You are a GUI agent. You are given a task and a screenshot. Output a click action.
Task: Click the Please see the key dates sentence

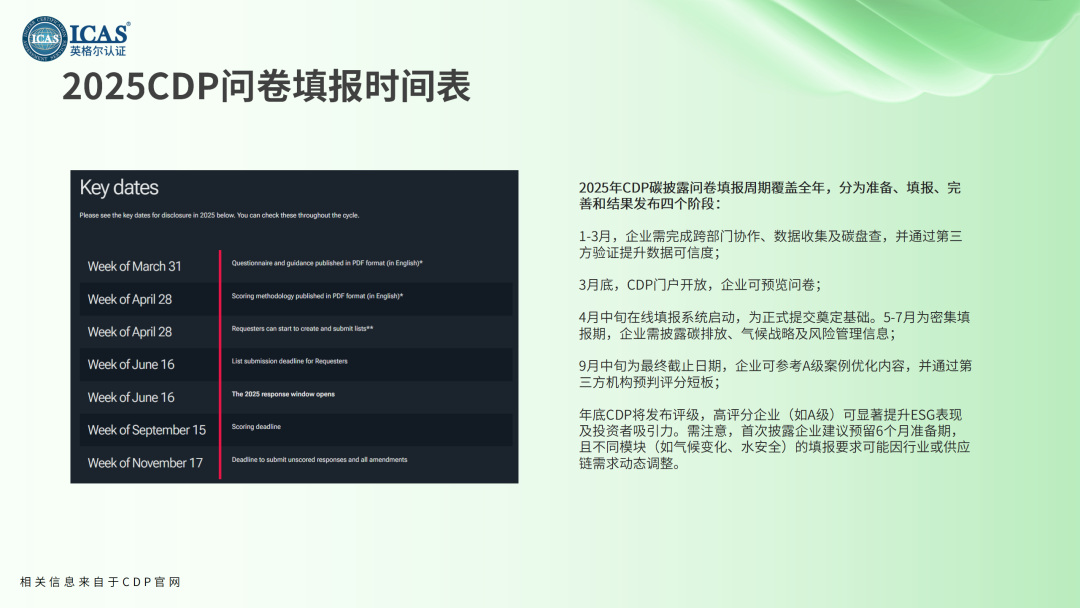pyautogui.click(x=219, y=215)
